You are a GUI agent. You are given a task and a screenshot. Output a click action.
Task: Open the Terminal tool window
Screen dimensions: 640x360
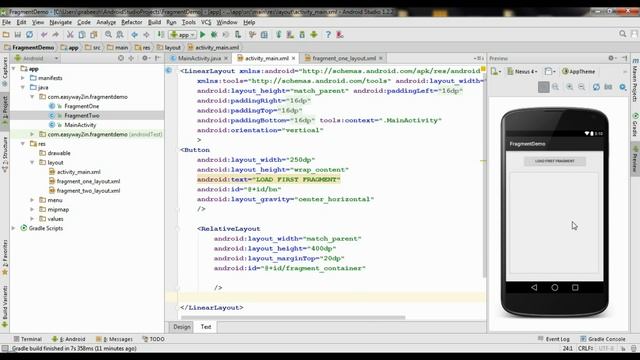pyautogui.click(x=28, y=339)
